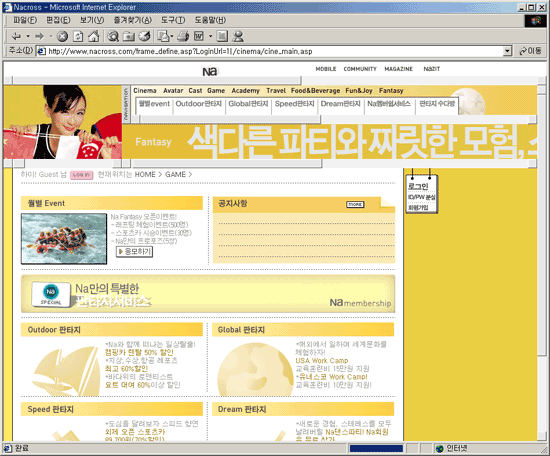Open the 즐겨찾기(A) menu
Viewport: 550px width, 456px height.
pos(133,20)
